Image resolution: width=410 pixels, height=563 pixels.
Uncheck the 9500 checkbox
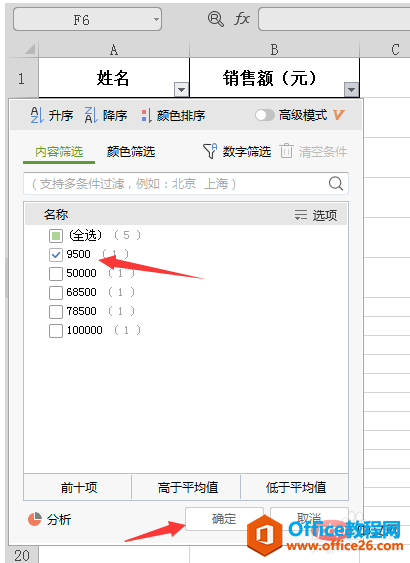(x=56, y=255)
